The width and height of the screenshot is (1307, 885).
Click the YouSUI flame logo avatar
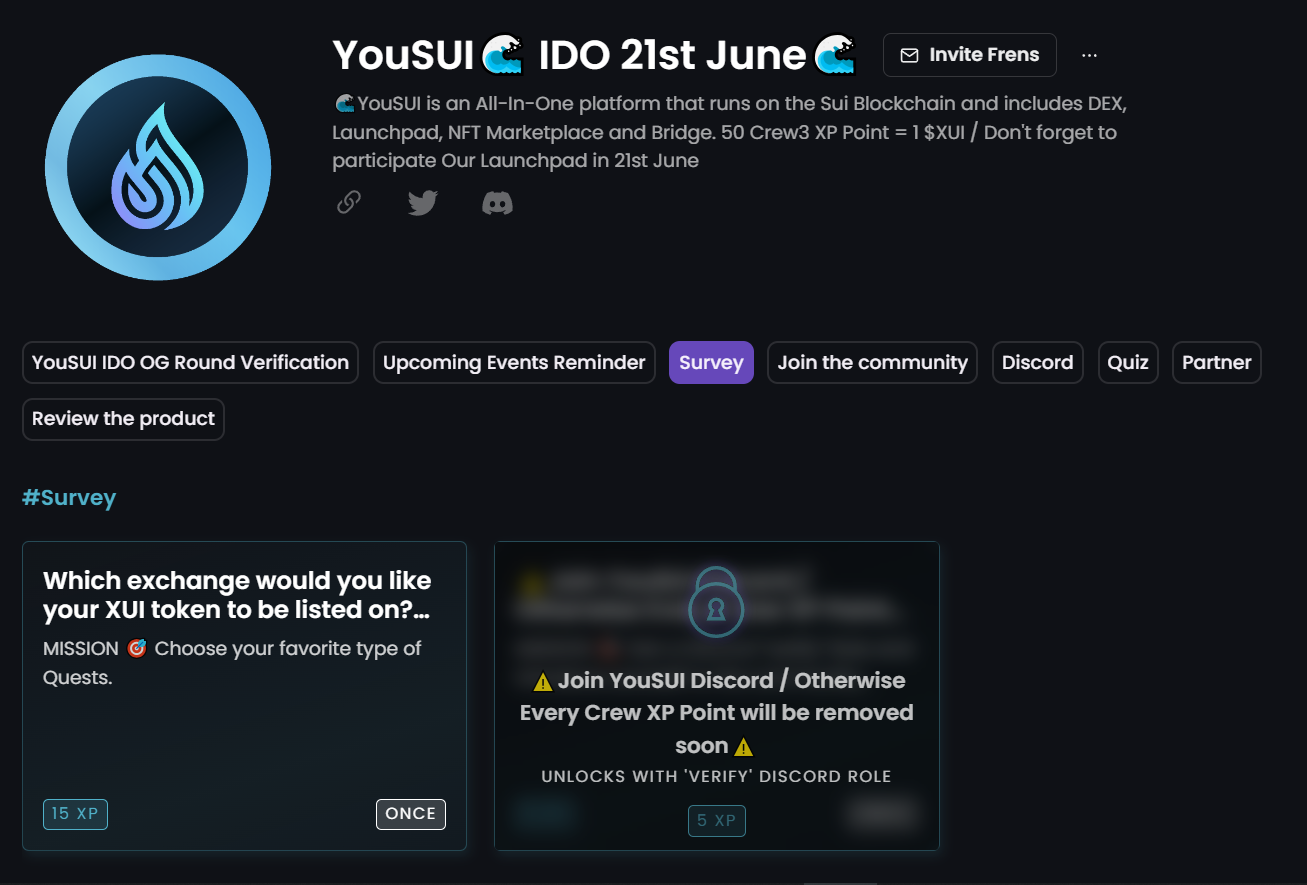coord(158,167)
